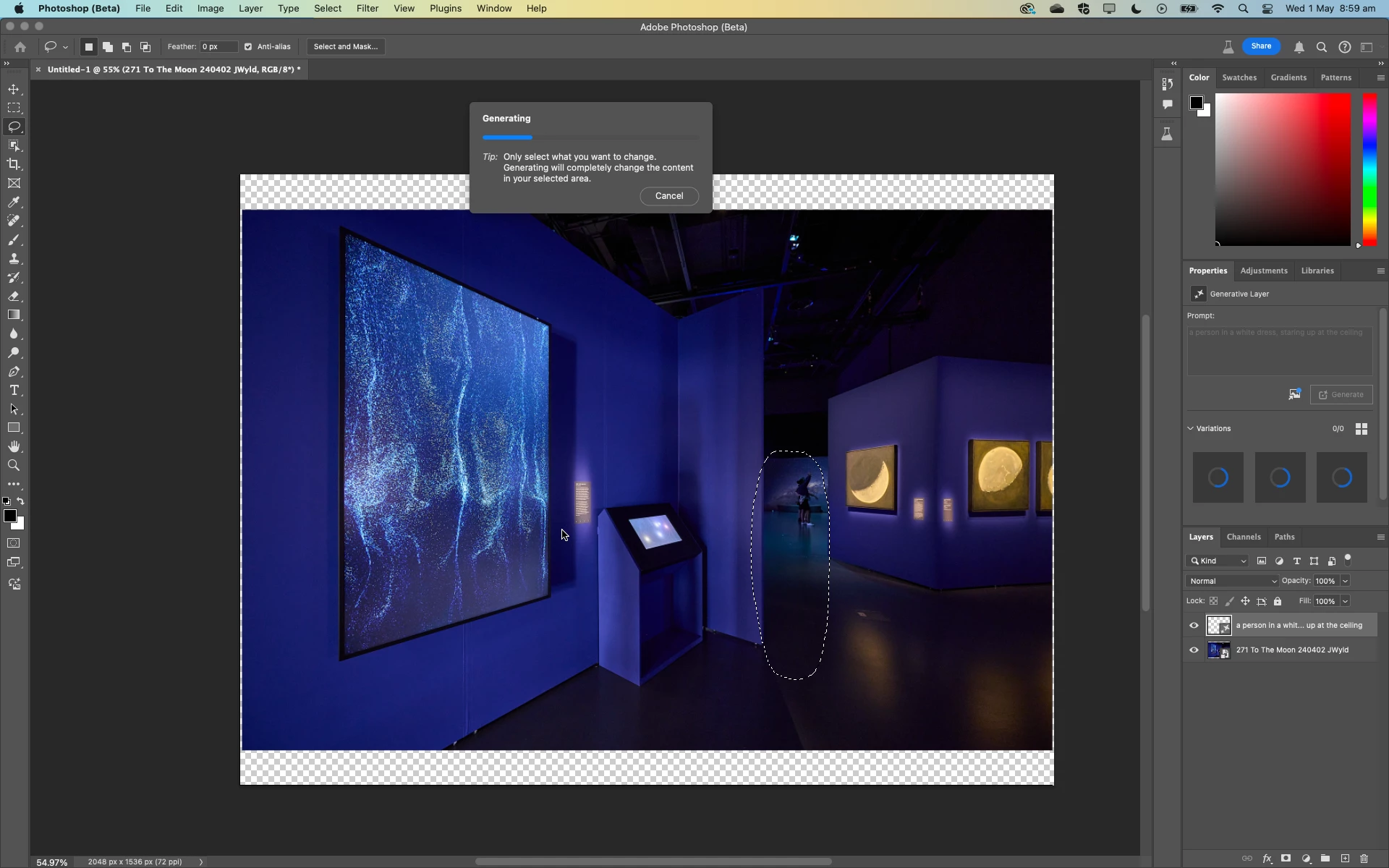Screen dimensions: 1389x868
Task: Pick the Horizontal Type tool
Action: coord(14,391)
